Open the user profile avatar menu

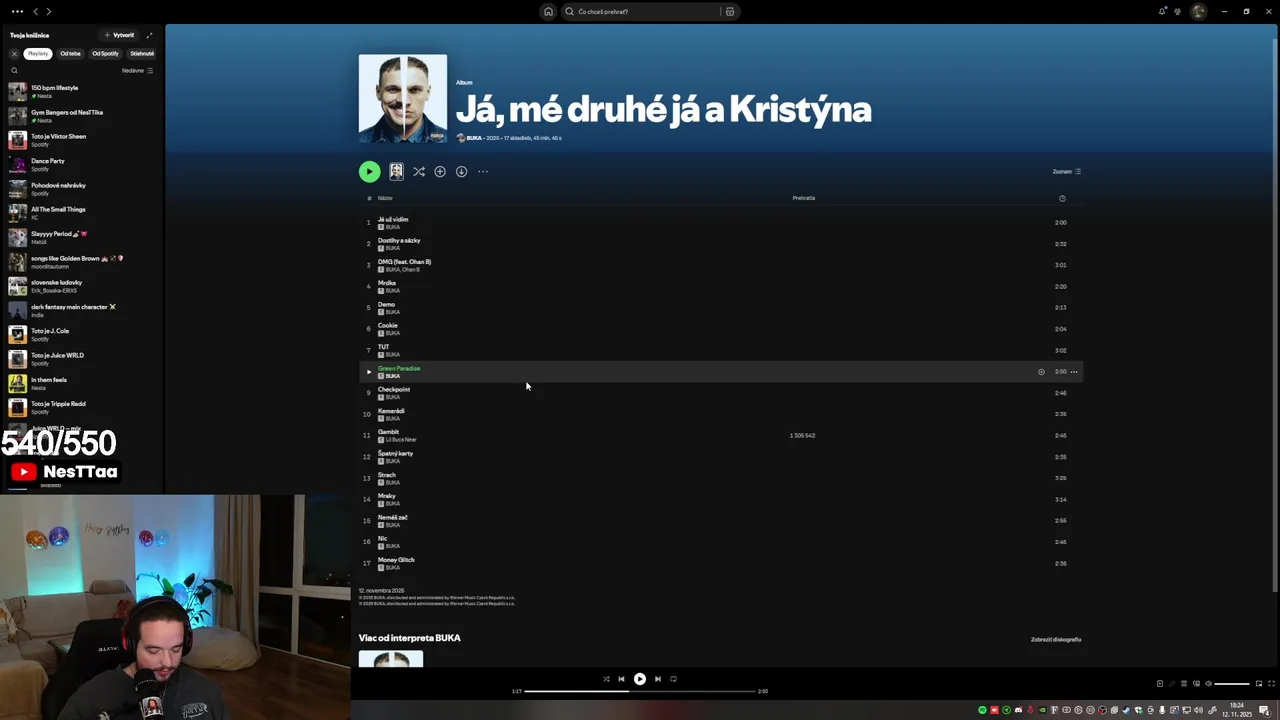[x=1198, y=11]
